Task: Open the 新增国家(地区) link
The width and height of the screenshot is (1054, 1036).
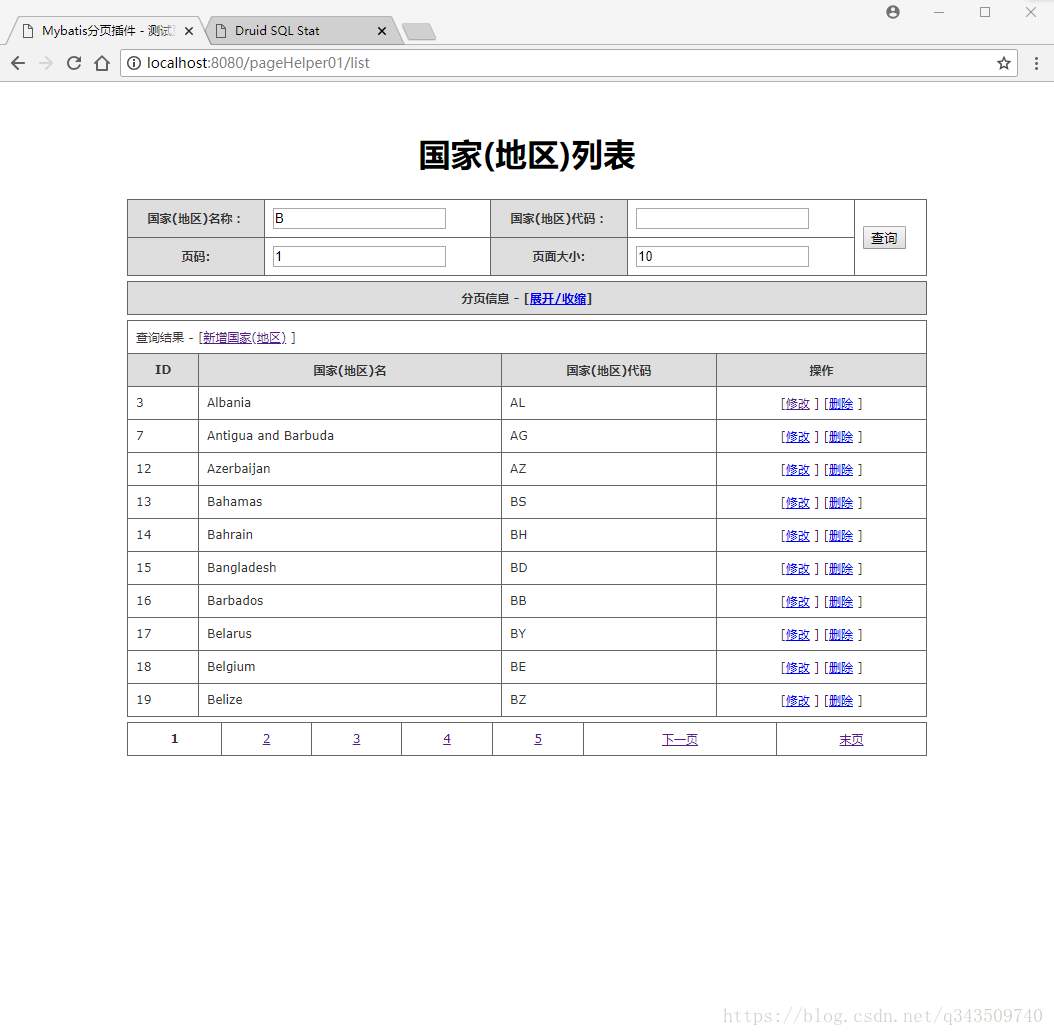Action: pyautogui.click(x=245, y=337)
